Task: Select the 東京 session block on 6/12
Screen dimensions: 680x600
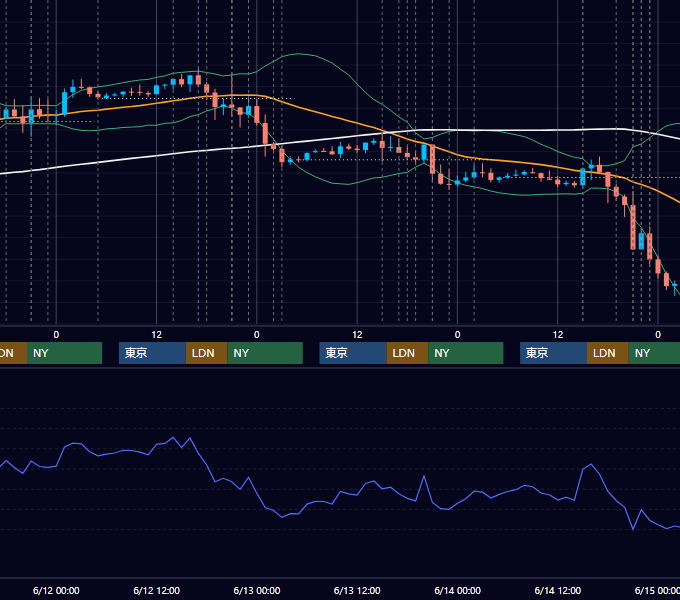Action: click(x=152, y=353)
